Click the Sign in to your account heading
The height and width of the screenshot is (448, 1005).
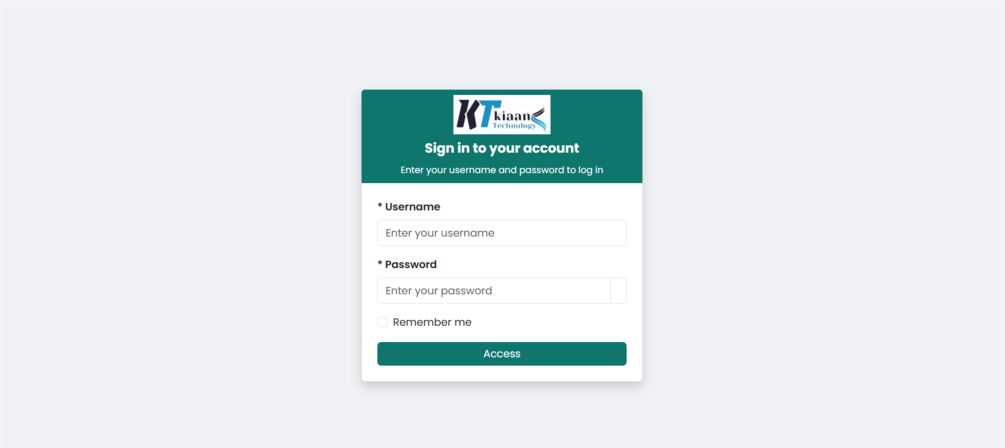tap(502, 148)
